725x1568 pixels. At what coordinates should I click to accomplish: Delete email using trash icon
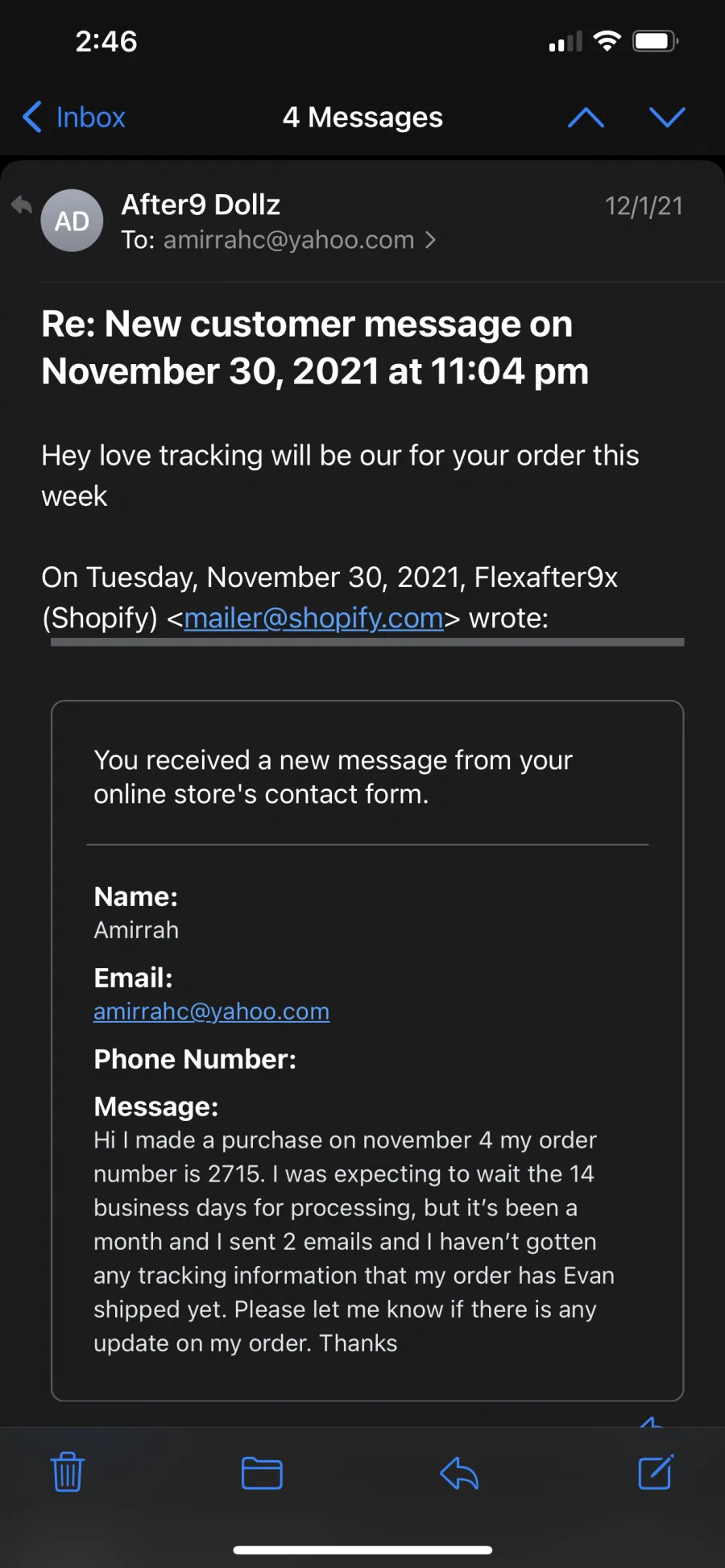click(x=68, y=1472)
